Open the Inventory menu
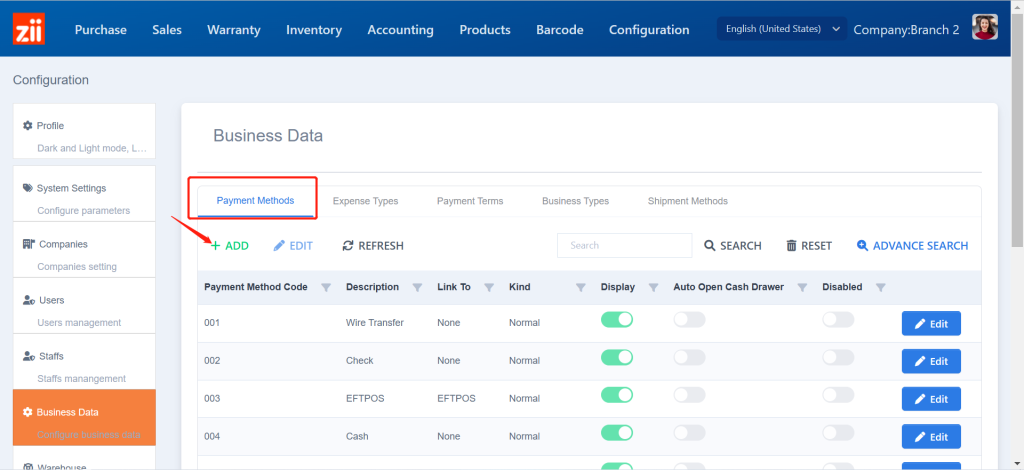The height and width of the screenshot is (470, 1024). 314,29
